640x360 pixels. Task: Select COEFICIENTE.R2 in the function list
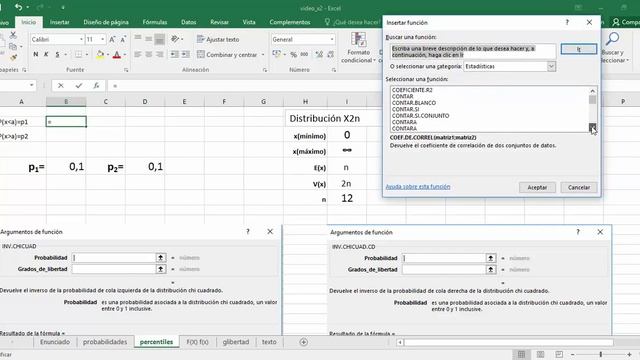412,90
